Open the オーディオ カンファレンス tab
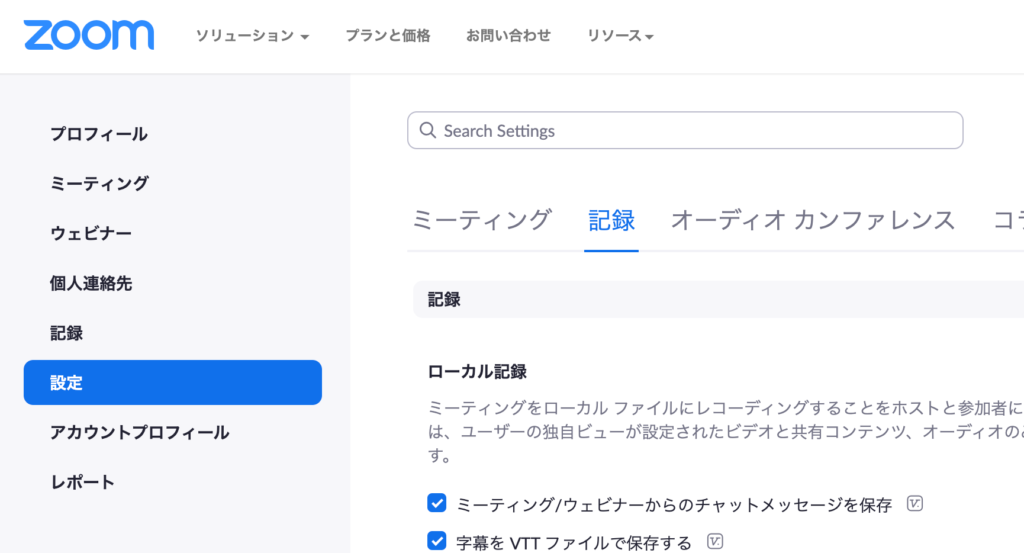The width and height of the screenshot is (1024, 553). pyautogui.click(x=813, y=220)
